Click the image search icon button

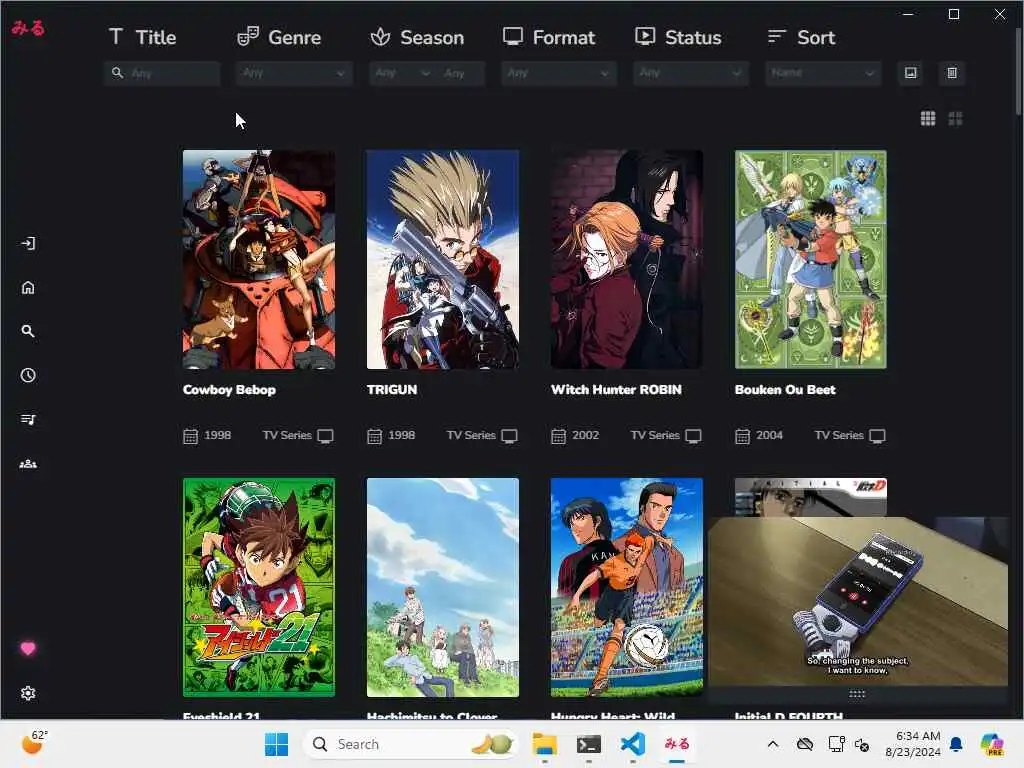(x=910, y=72)
